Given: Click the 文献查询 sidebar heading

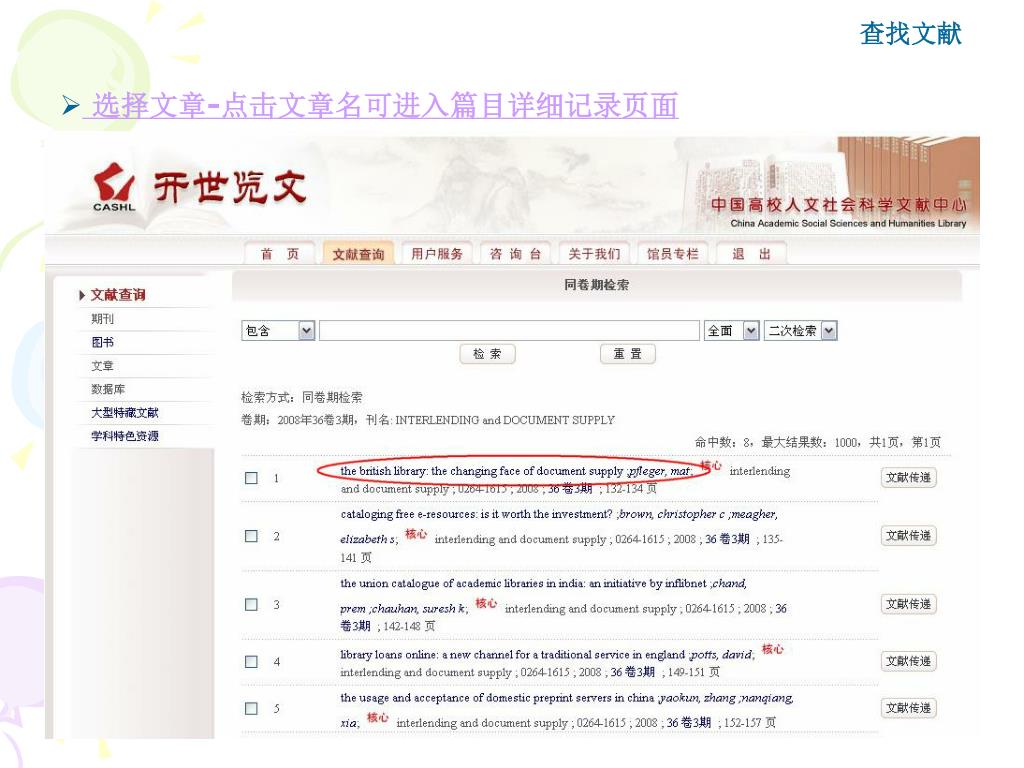Looking at the screenshot, I should (118, 295).
